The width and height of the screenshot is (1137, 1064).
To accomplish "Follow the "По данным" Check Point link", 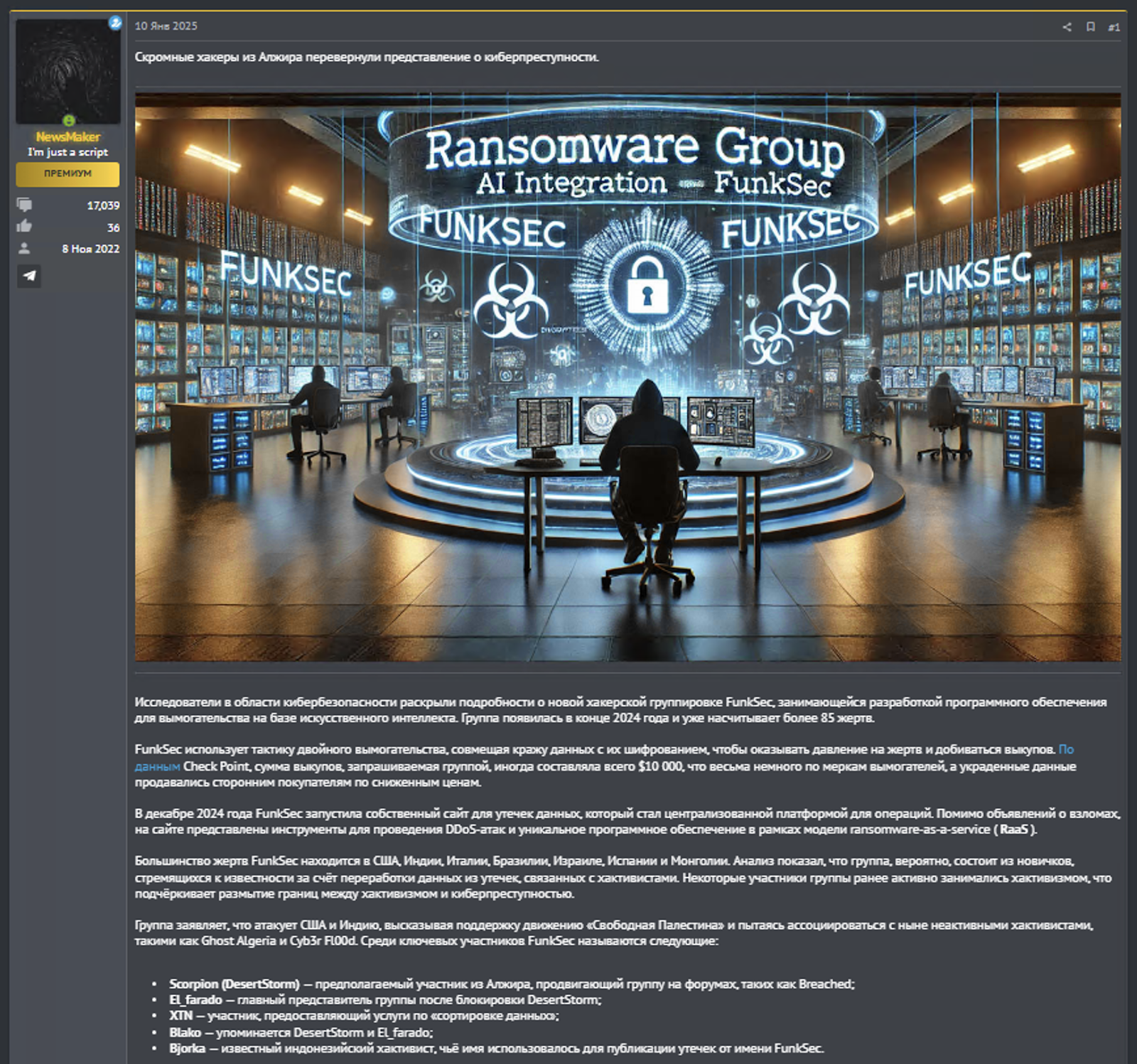I will click(1065, 750).
